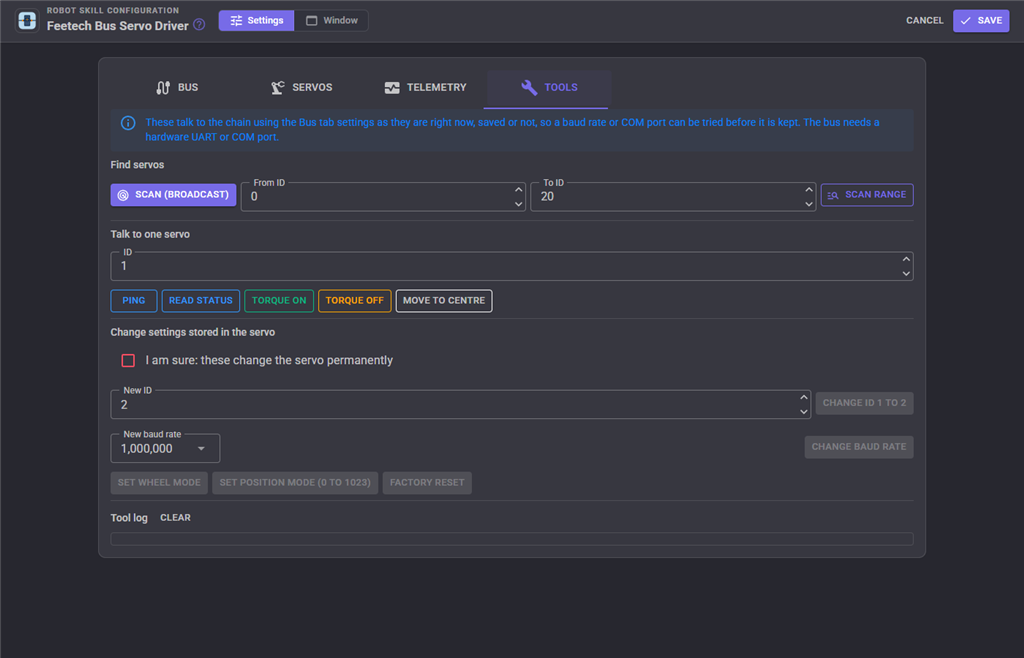
Task: Open the New baud rate dropdown
Action: tap(165, 448)
